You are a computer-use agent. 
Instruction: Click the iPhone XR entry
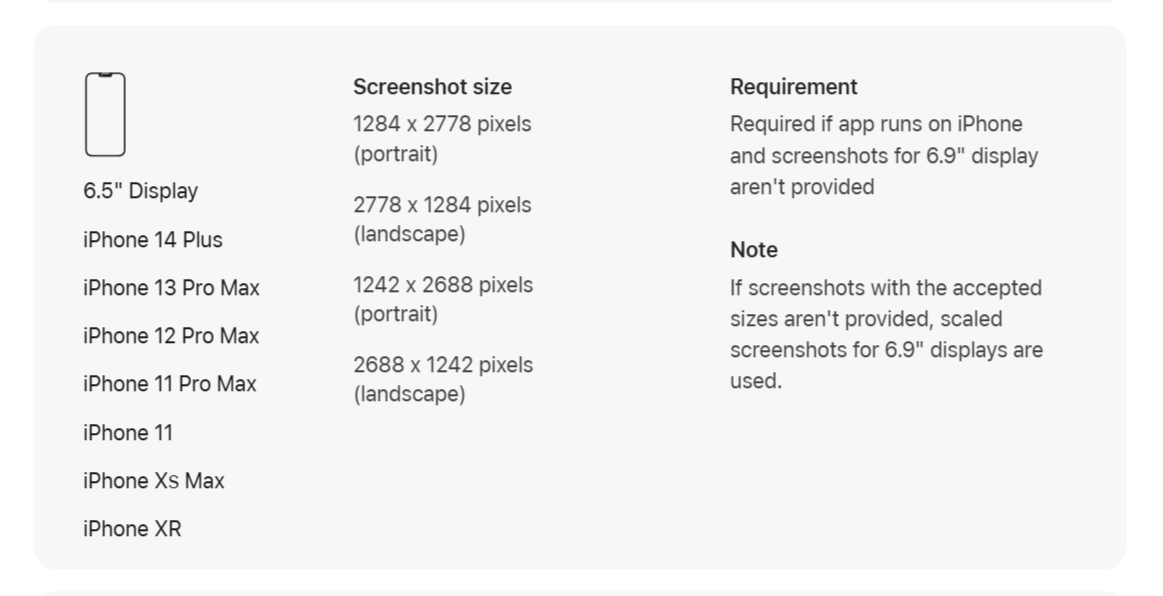point(132,529)
